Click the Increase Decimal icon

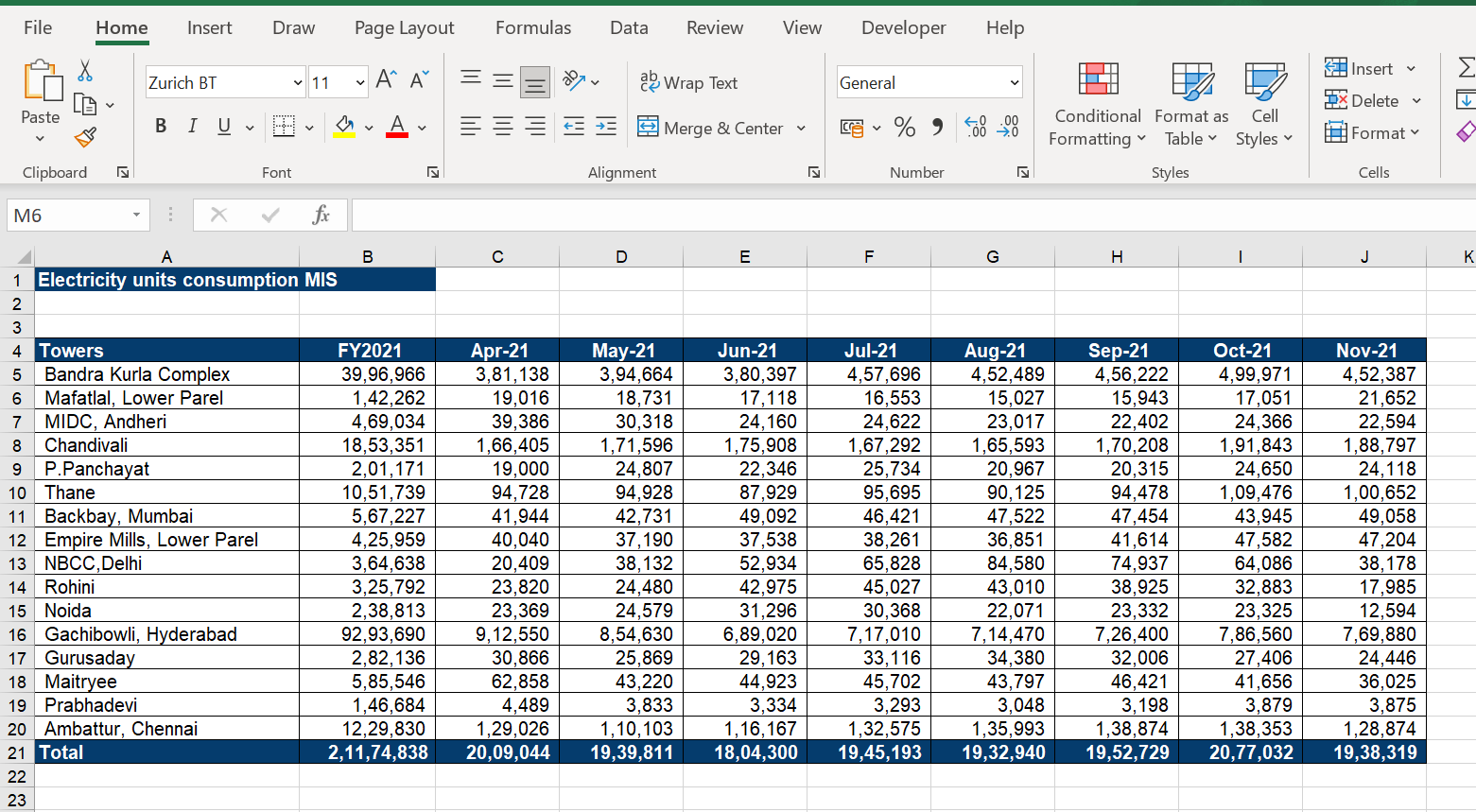click(976, 127)
